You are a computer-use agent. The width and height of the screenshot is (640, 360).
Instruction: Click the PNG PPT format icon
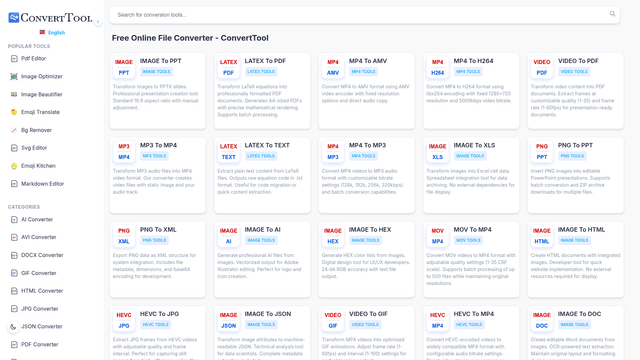[542, 152]
